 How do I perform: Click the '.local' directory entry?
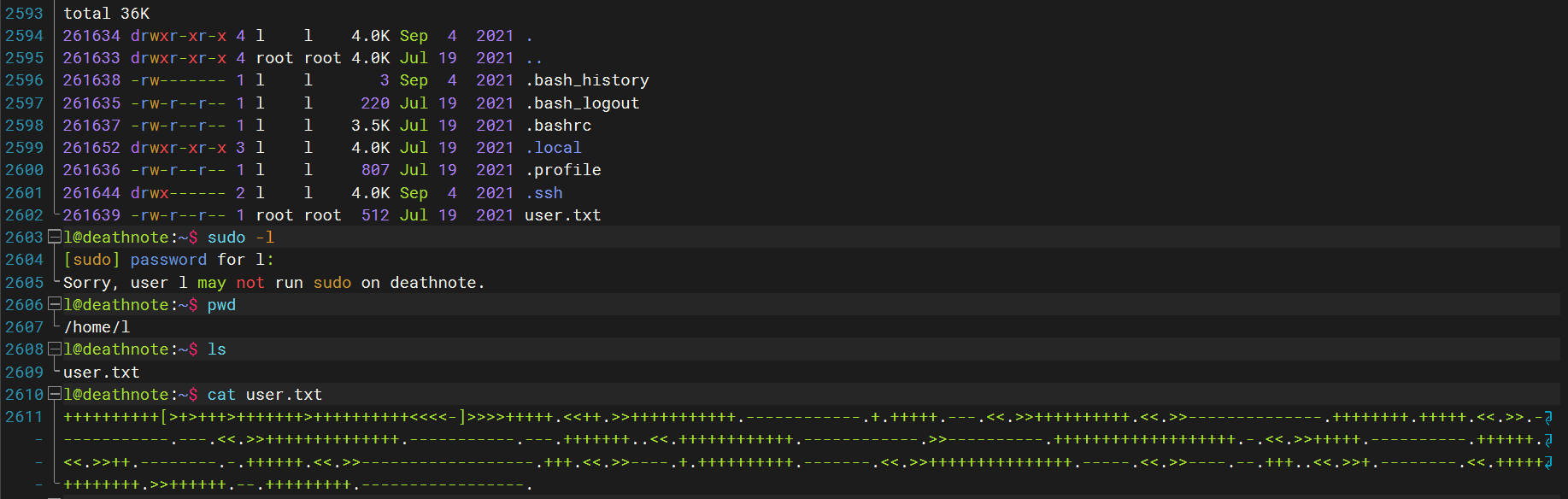tap(553, 148)
